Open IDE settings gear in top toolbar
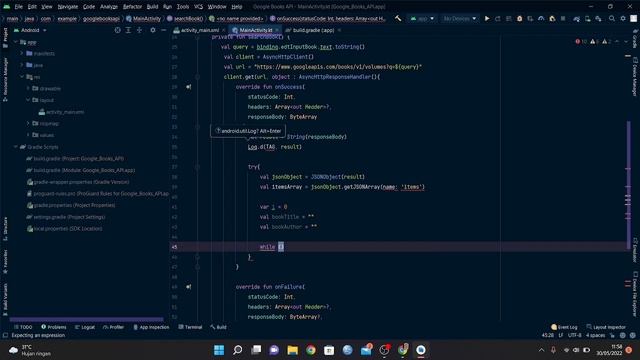The width and height of the screenshot is (640, 360). tap(623, 18)
